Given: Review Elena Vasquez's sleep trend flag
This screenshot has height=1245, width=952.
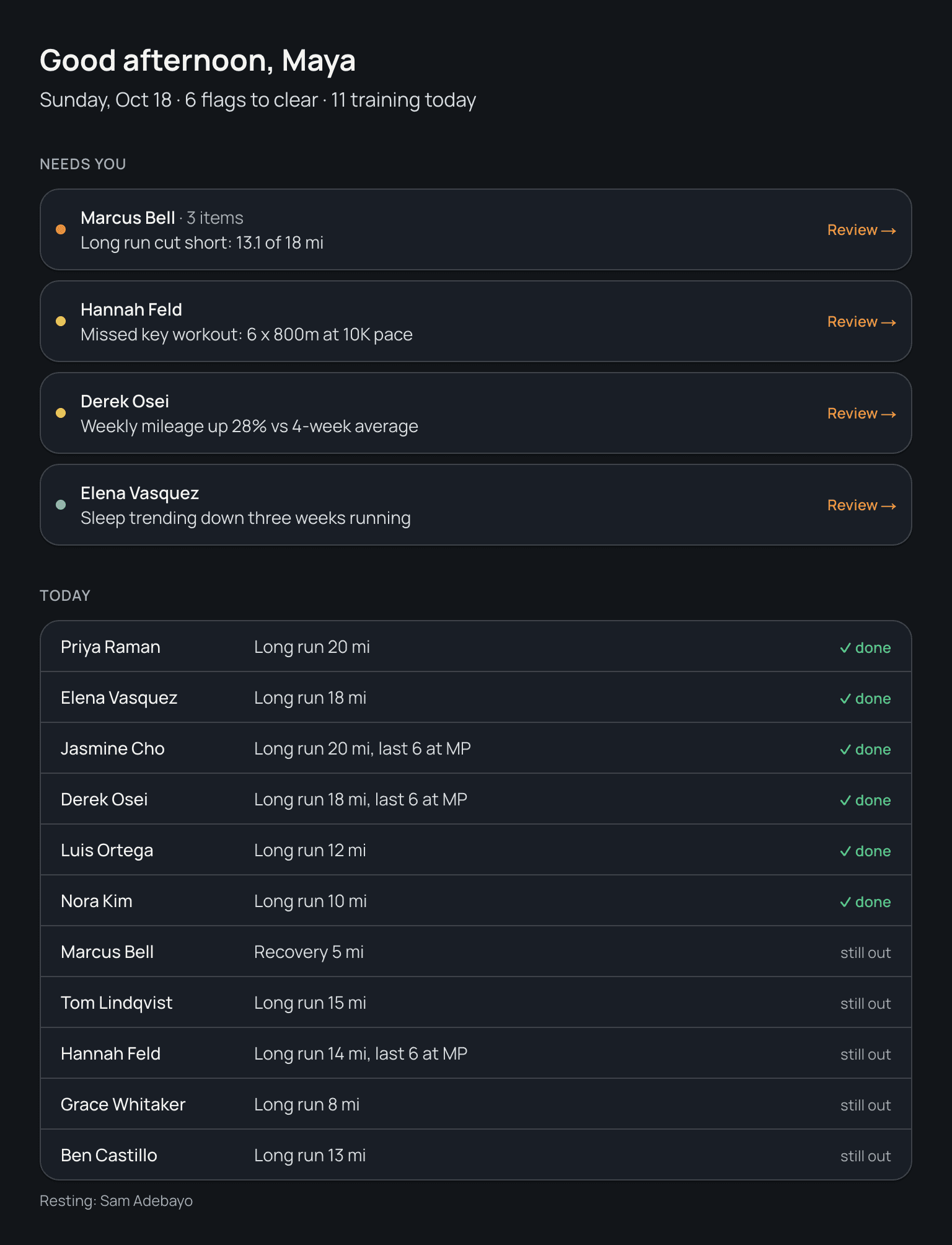Looking at the screenshot, I should pyautogui.click(x=862, y=505).
